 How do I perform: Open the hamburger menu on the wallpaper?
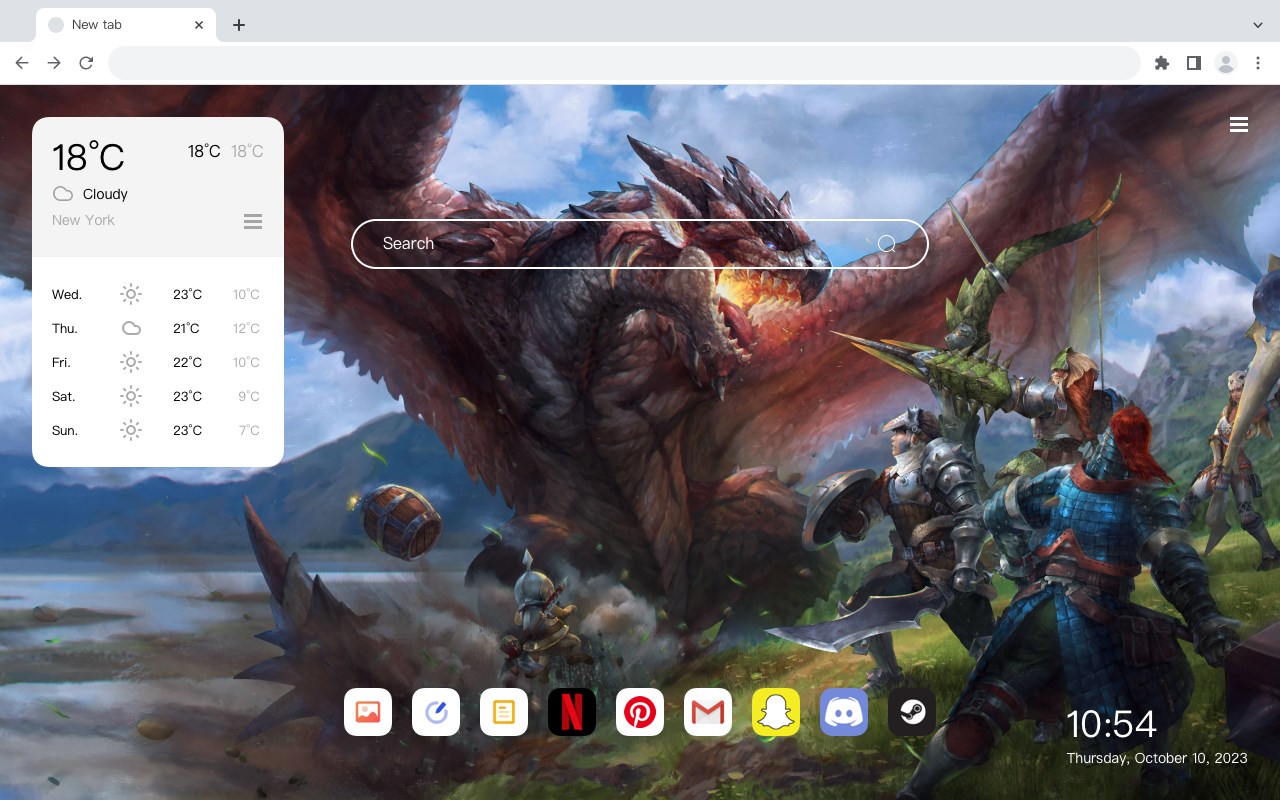(x=1239, y=125)
